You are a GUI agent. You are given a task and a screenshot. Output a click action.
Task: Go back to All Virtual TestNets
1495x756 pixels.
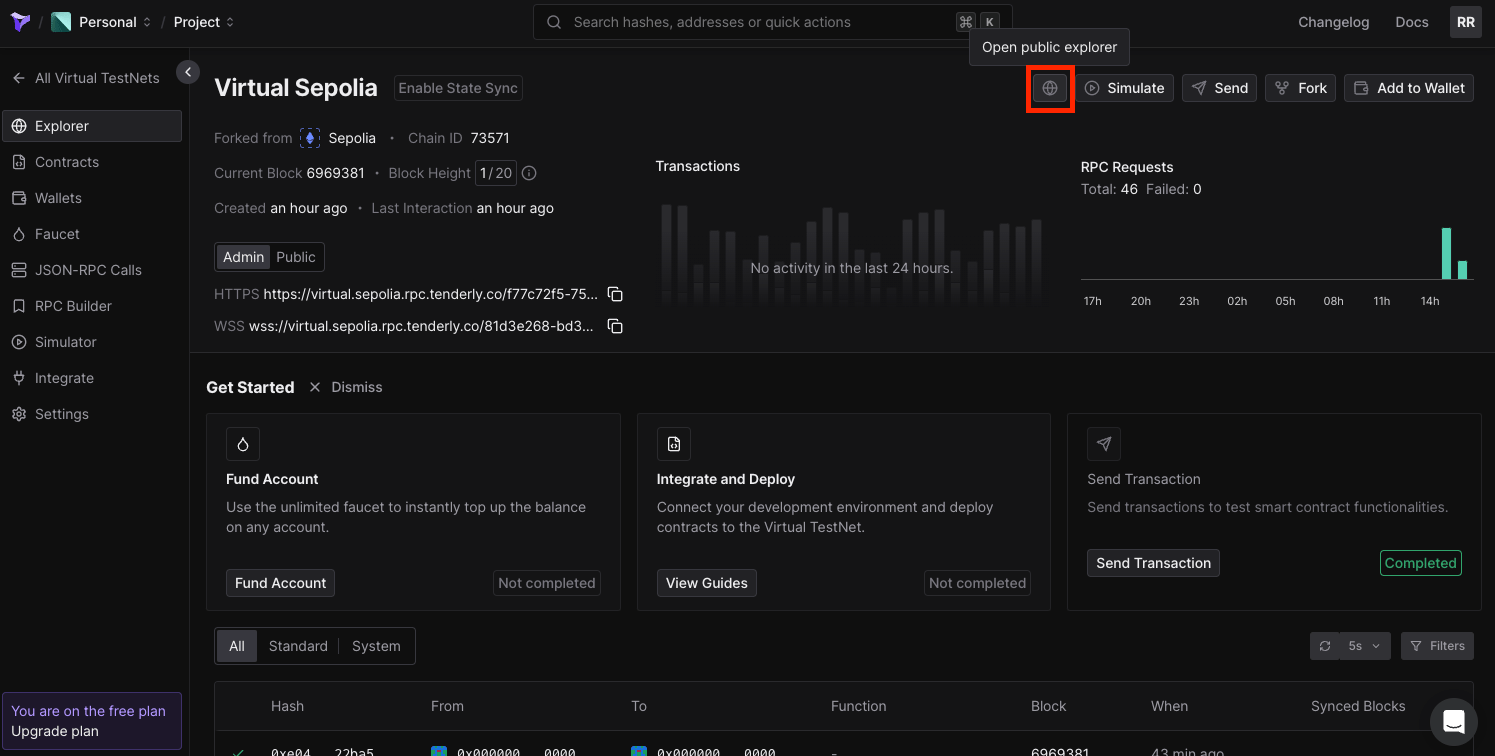coord(86,78)
